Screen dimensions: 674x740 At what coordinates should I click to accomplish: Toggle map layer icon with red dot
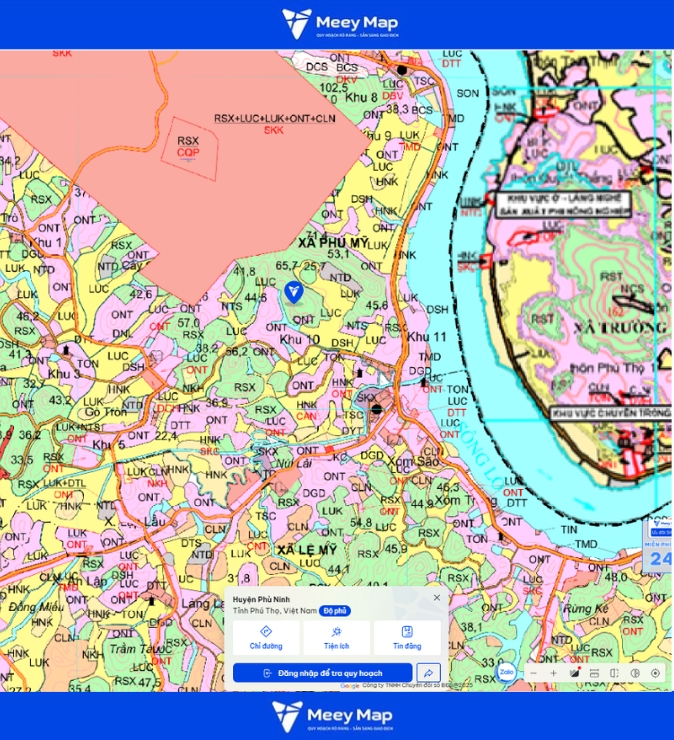coord(574,673)
